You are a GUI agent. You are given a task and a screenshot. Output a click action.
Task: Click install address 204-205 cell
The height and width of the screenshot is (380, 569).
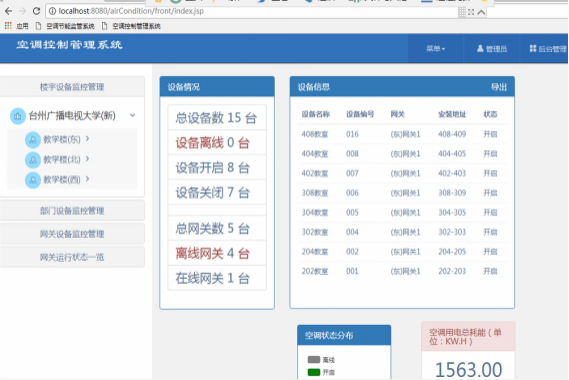tap(452, 252)
